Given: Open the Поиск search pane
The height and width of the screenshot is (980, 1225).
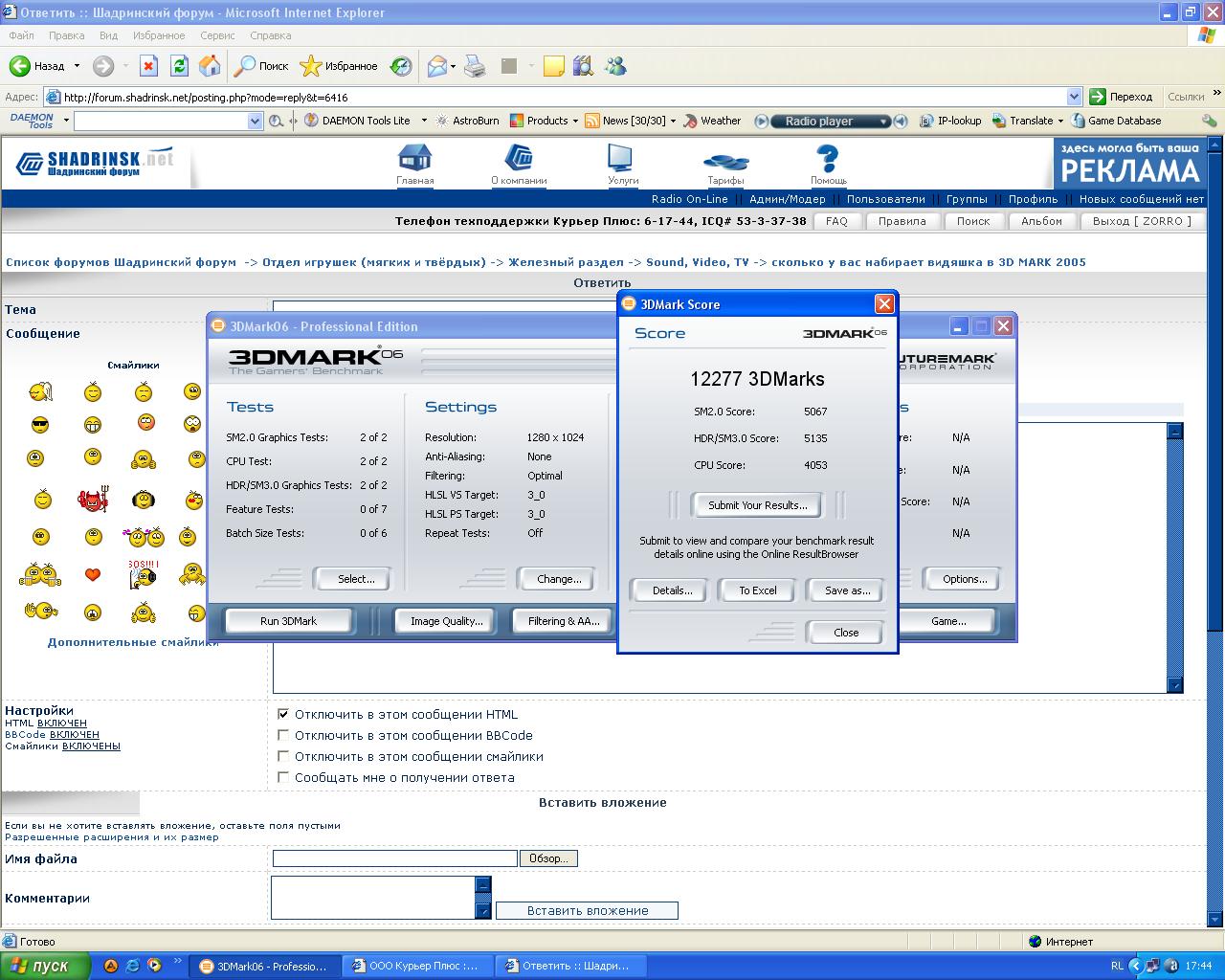Looking at the screenshot, I should (262, 66).
